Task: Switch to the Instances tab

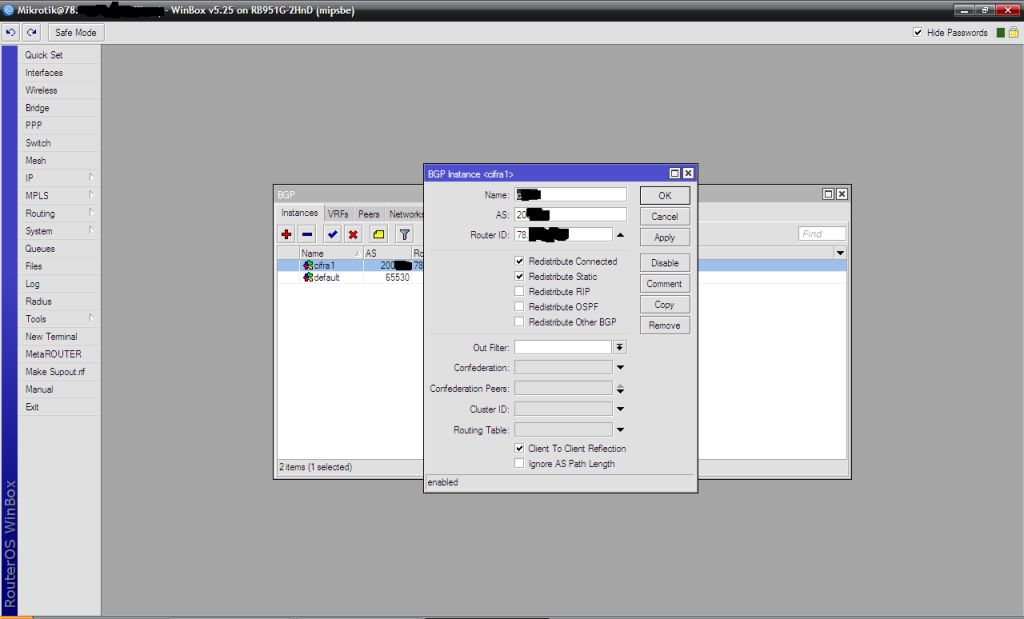Action: click(x=300, y=213)
